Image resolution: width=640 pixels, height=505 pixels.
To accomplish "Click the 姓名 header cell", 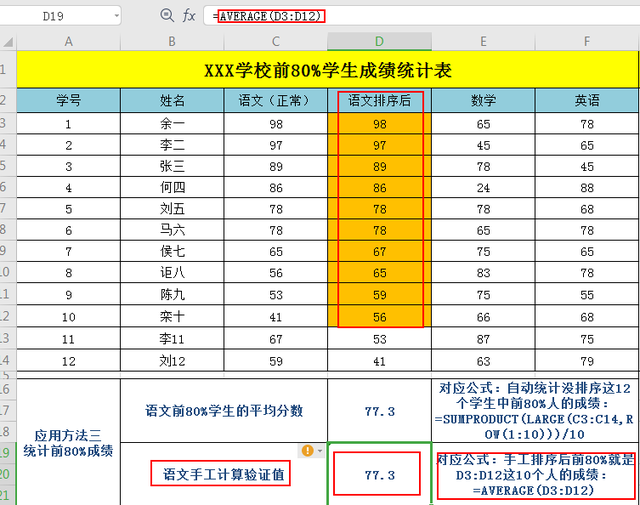I will (172, 100).
